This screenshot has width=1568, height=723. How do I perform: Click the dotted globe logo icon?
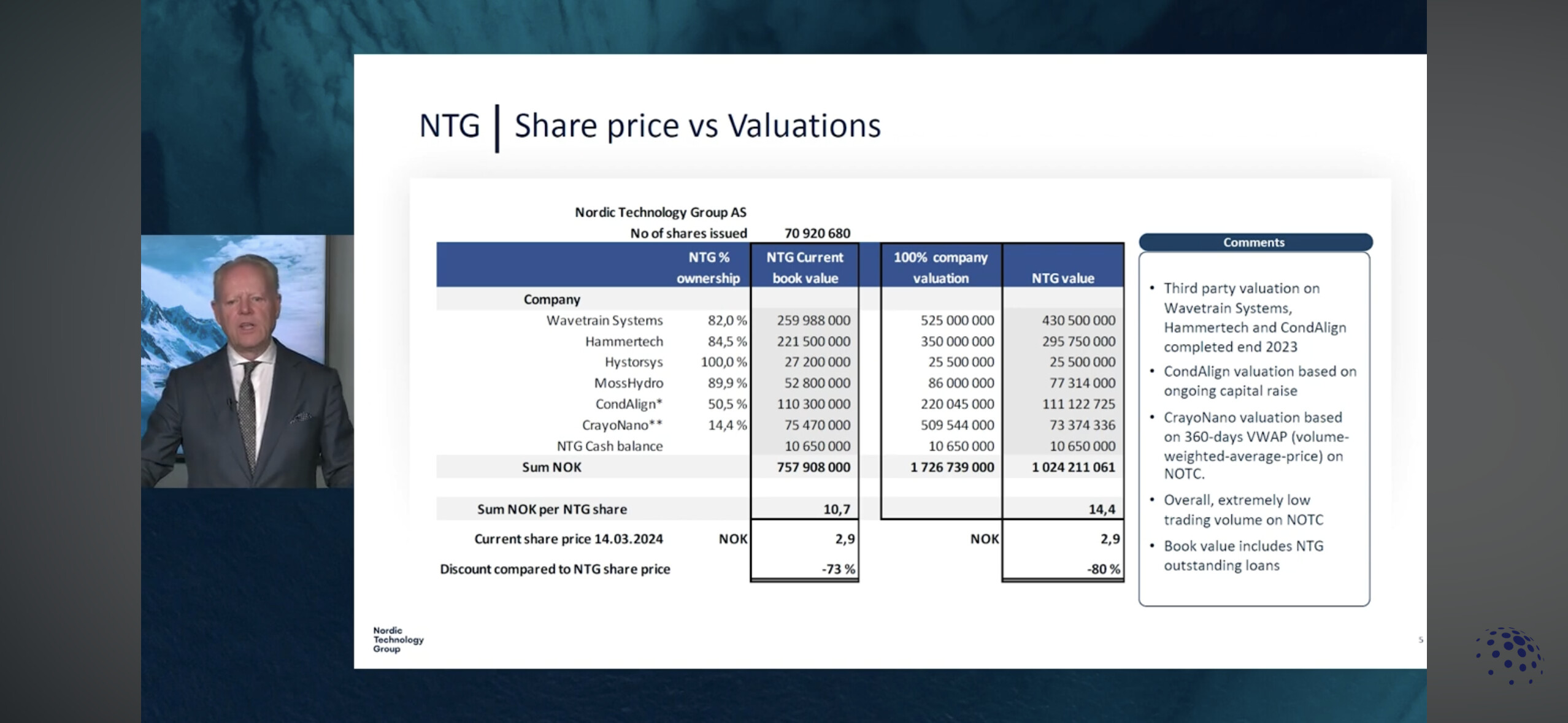click(1510, 656)
